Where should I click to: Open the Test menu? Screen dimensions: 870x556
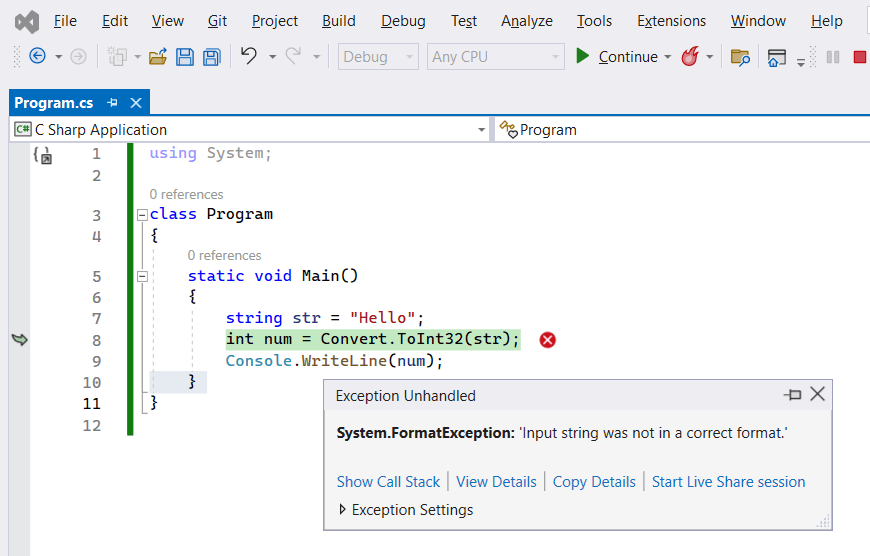[464, 21]
